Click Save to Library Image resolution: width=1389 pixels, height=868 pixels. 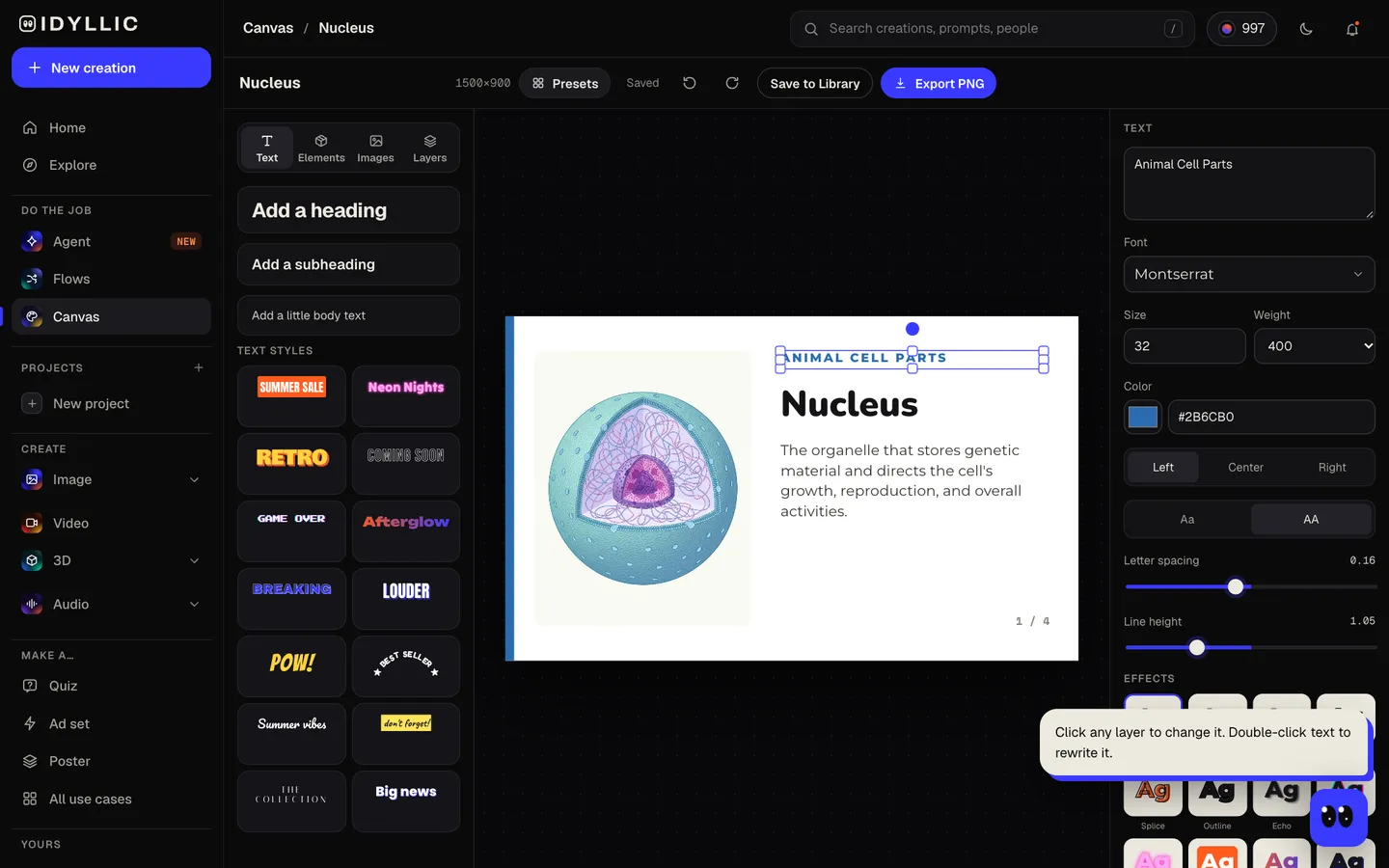(815, 83)
